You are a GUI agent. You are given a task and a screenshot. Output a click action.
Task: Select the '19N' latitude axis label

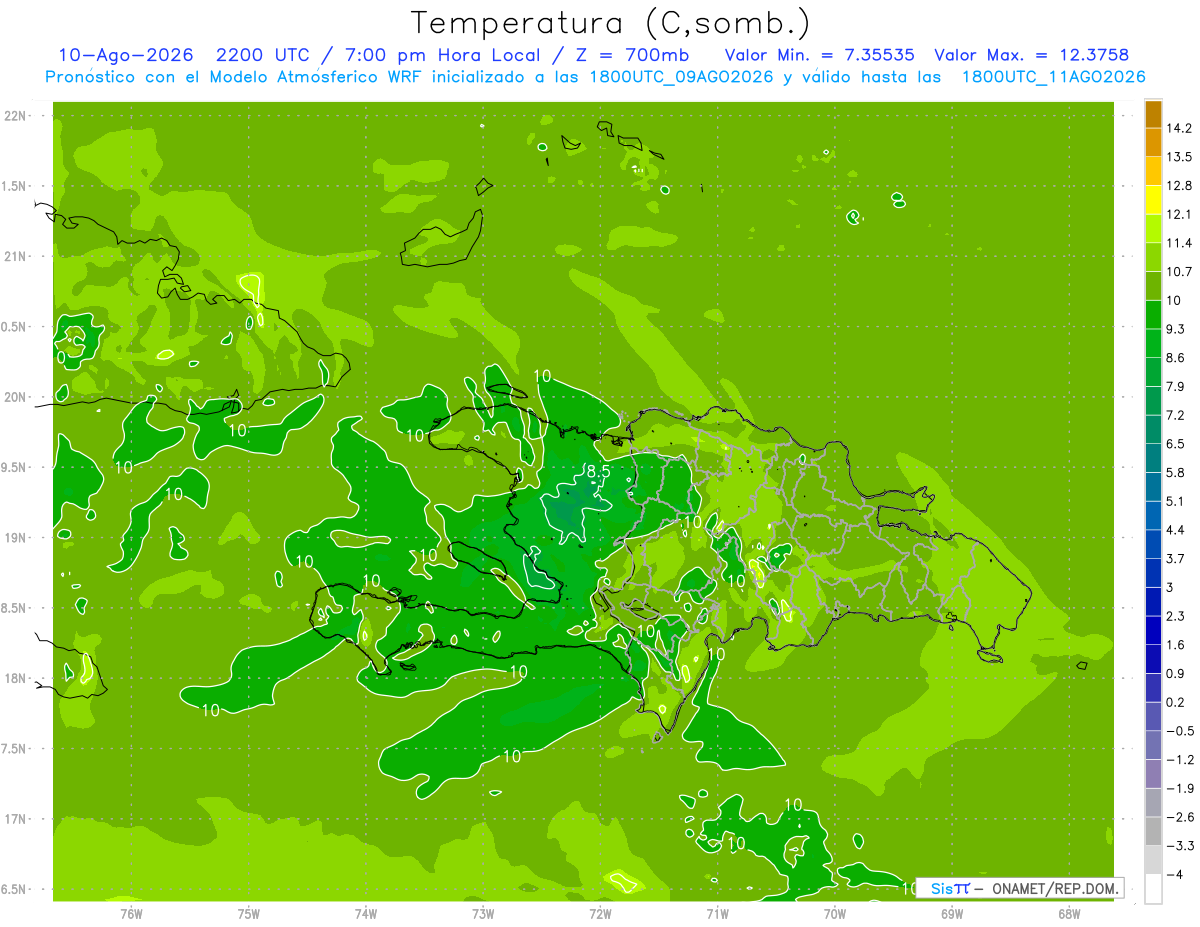click(x=14, y=538)
